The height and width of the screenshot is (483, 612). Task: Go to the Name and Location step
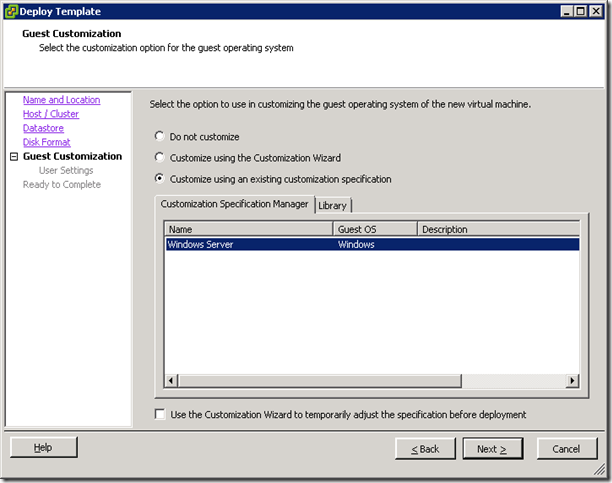point(61,100)
